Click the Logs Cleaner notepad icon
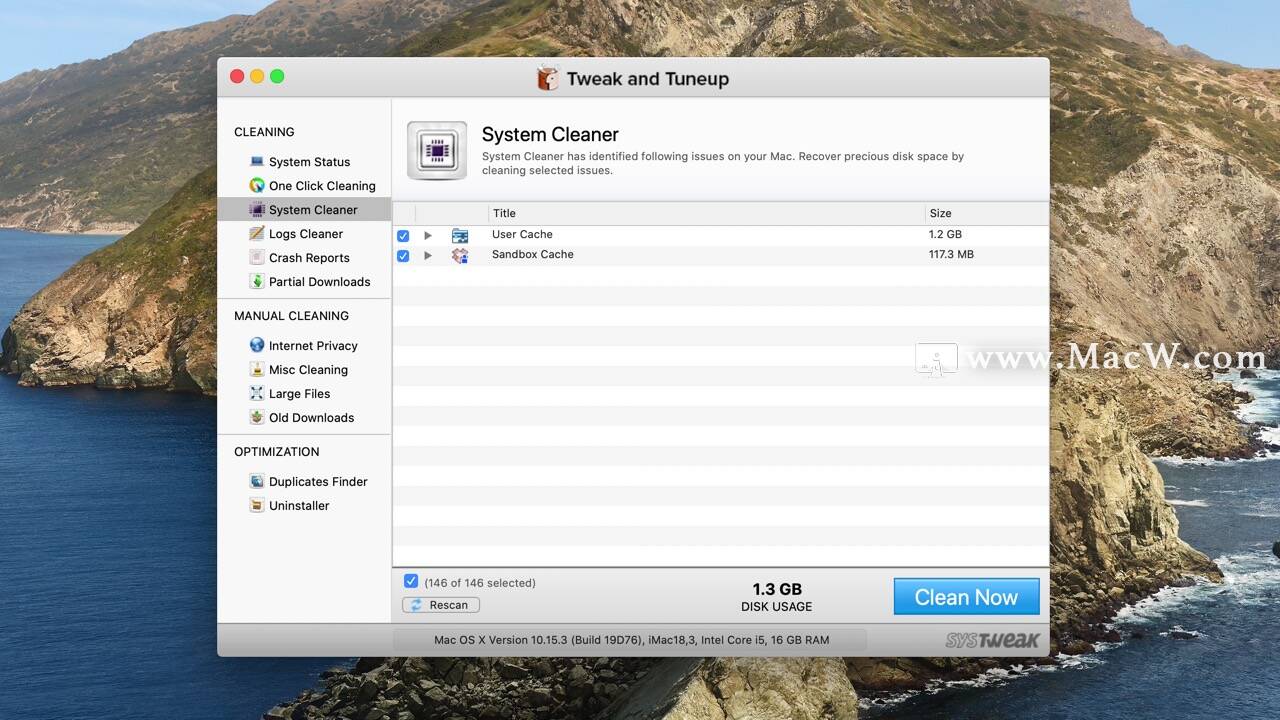This screenshot has height=720, width=1280. [x=257, y=233]
